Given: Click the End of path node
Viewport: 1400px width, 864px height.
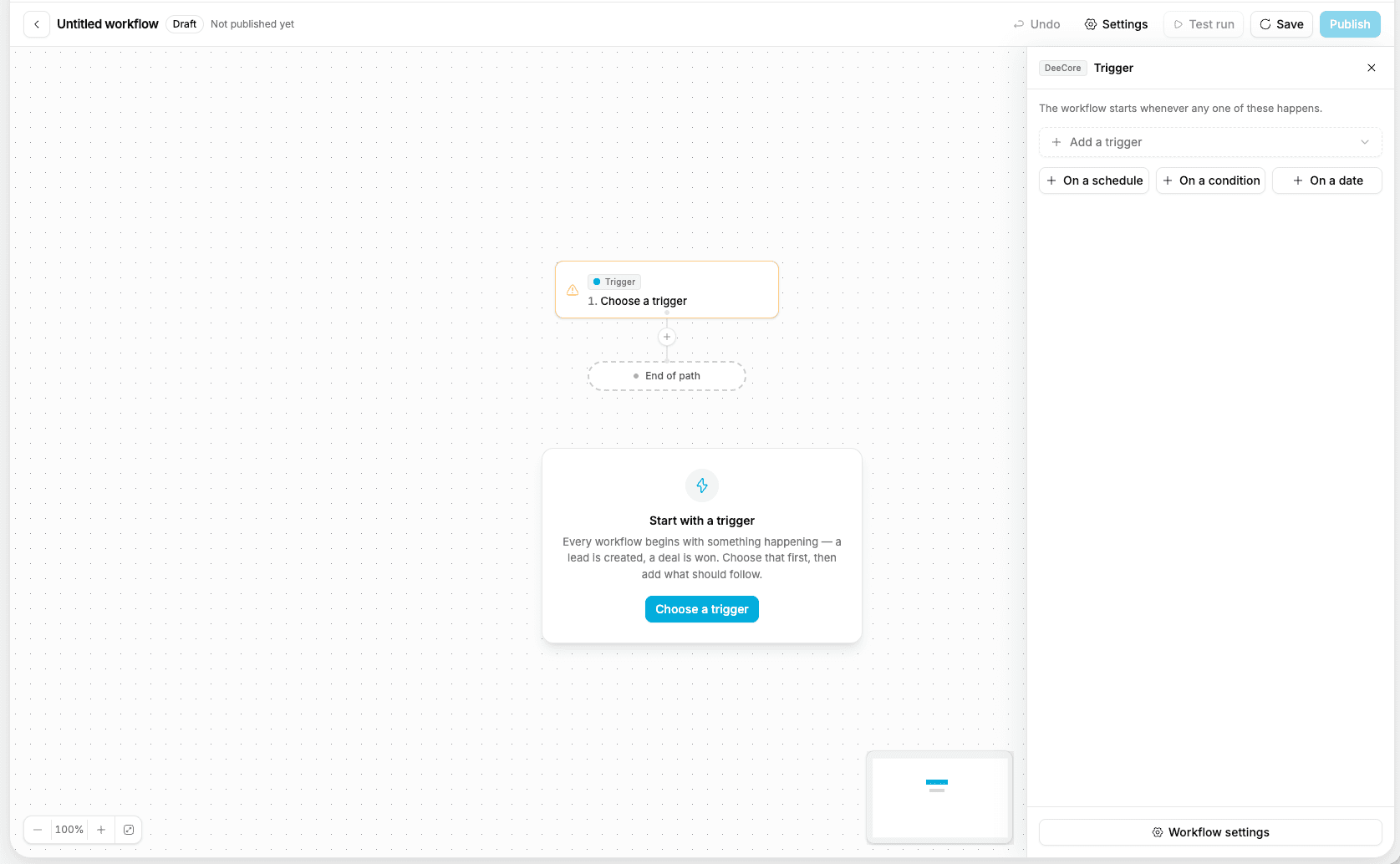Looking at the screenshot, I should click(x=667, y=376).
